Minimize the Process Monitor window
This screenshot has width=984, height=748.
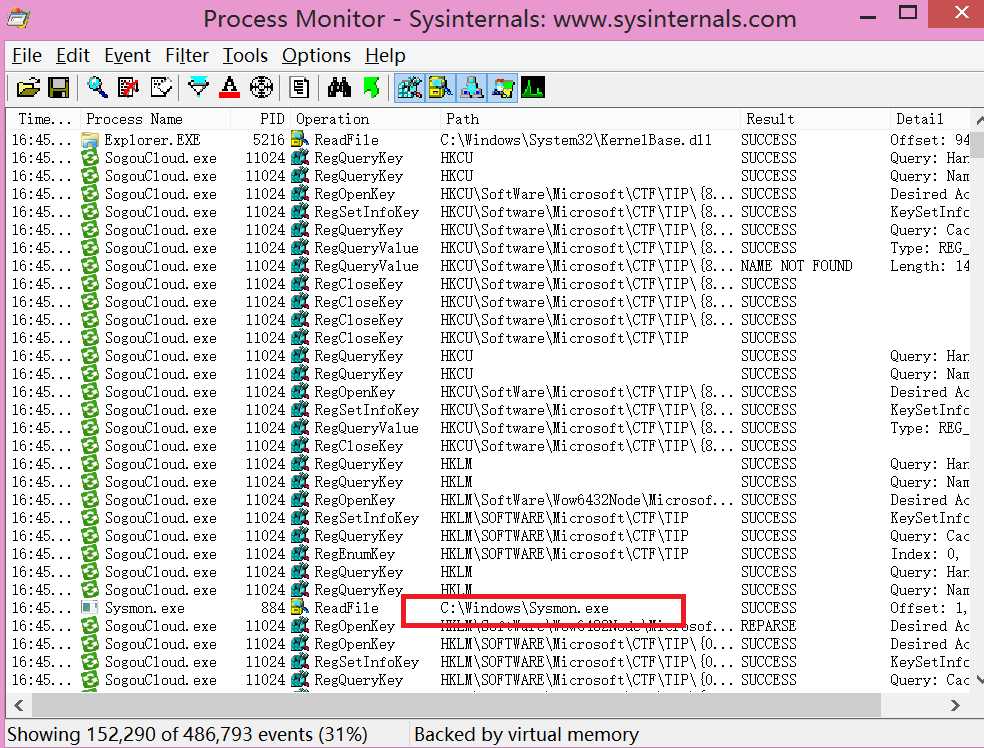tap(868, 18)
